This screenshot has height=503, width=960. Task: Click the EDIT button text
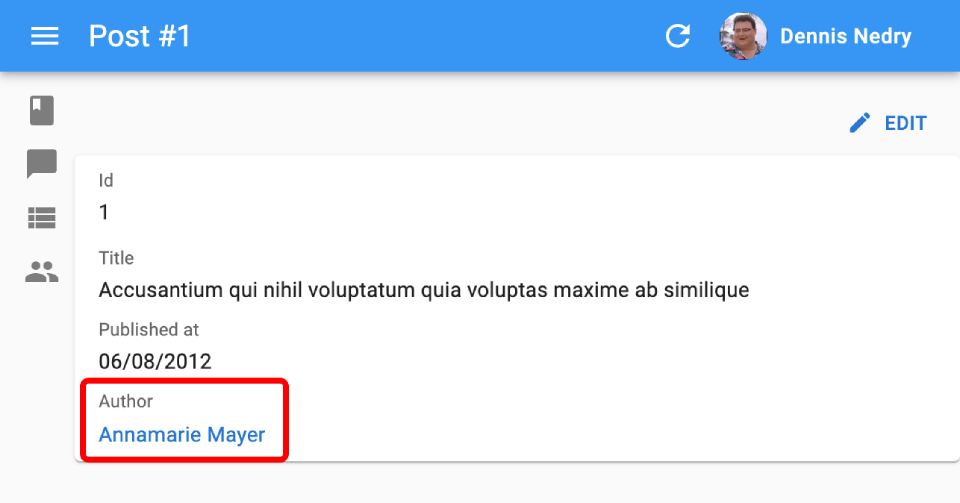[906, 123]
